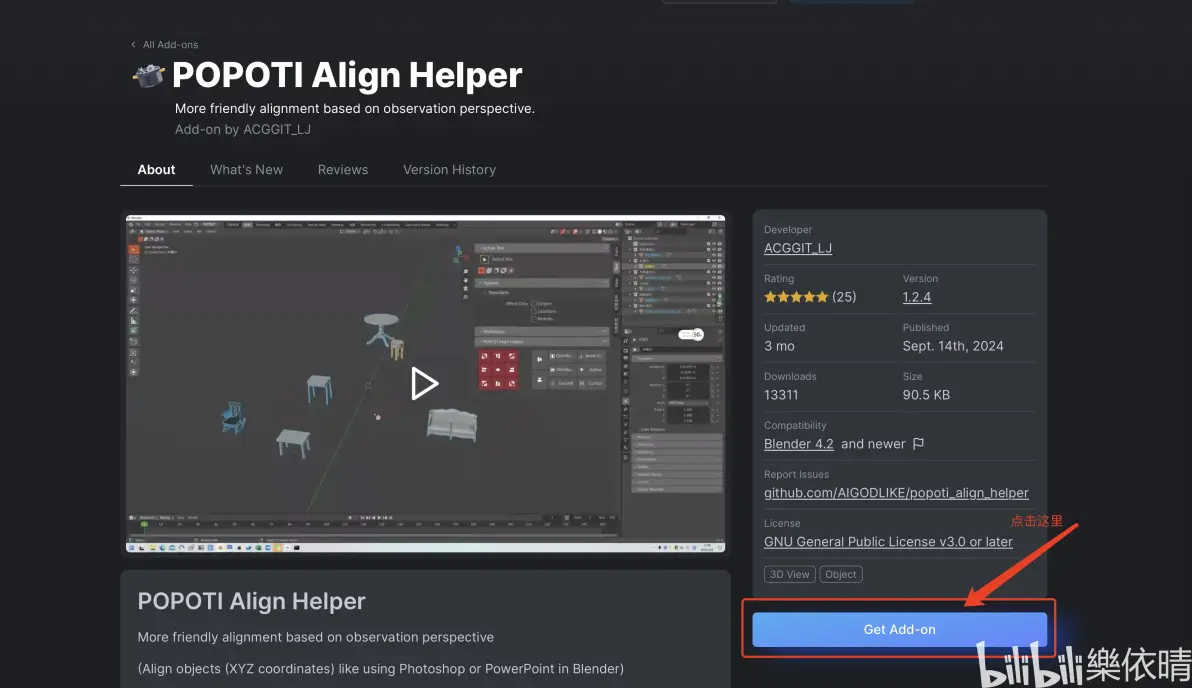1192x688 pixels.
Task: Select the 3D View tag
Action: coord(790,574)
